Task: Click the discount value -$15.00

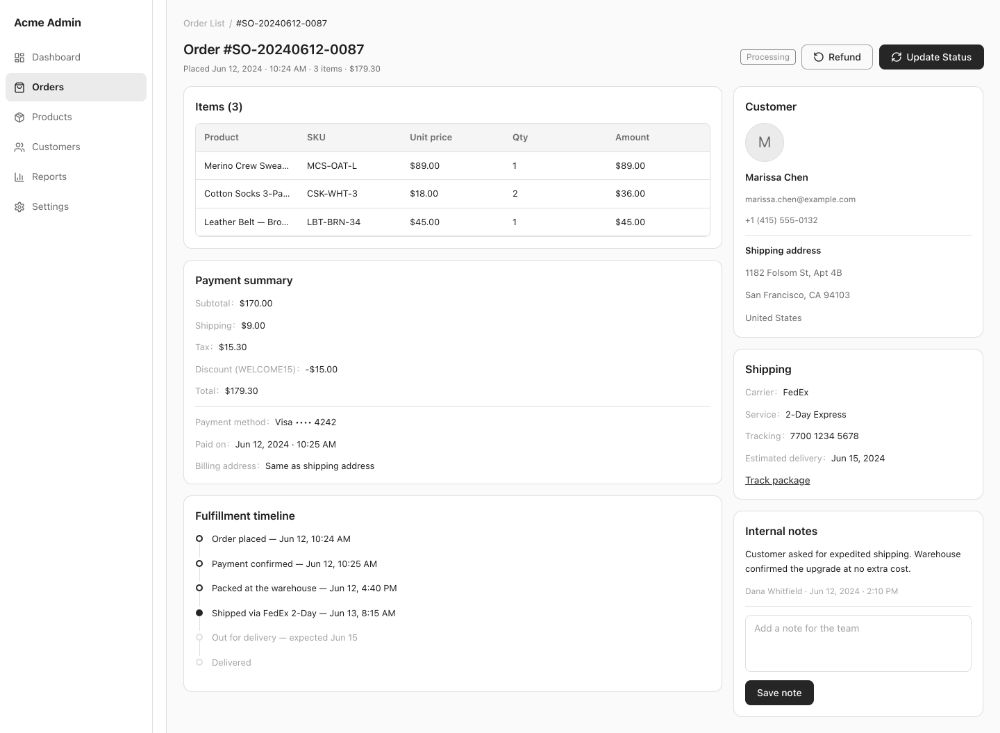Action: (x=321, y=369)
